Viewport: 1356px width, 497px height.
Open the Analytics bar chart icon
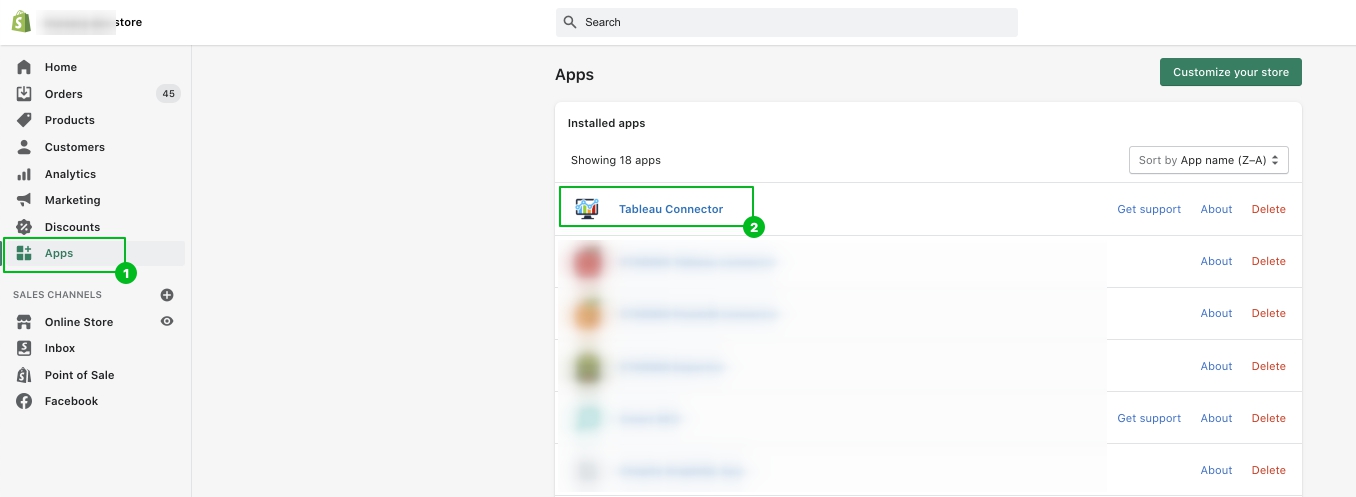tap(25, 174)
